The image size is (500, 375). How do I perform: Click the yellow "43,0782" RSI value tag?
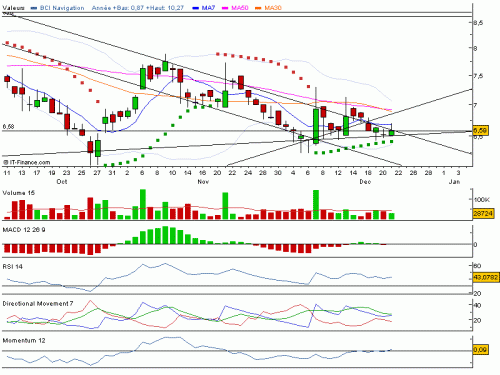coord(486,277)
